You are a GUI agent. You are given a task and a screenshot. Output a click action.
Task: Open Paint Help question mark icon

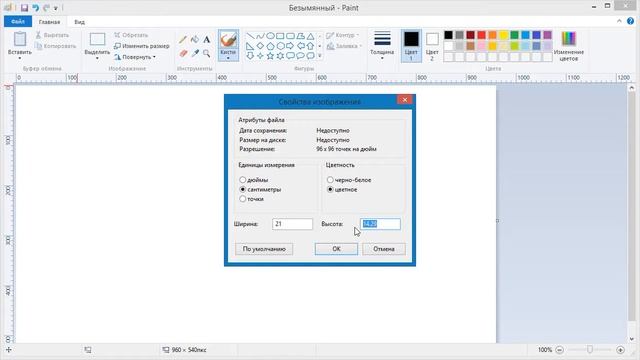pyautogui.click(x=631, y=21)
